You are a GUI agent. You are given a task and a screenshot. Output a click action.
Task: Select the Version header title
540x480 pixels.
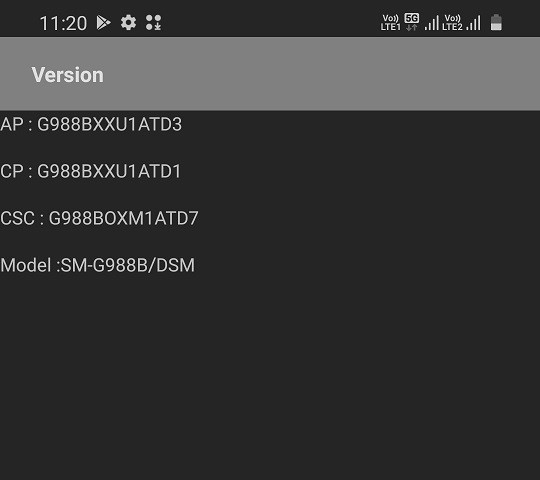(68, 75)
